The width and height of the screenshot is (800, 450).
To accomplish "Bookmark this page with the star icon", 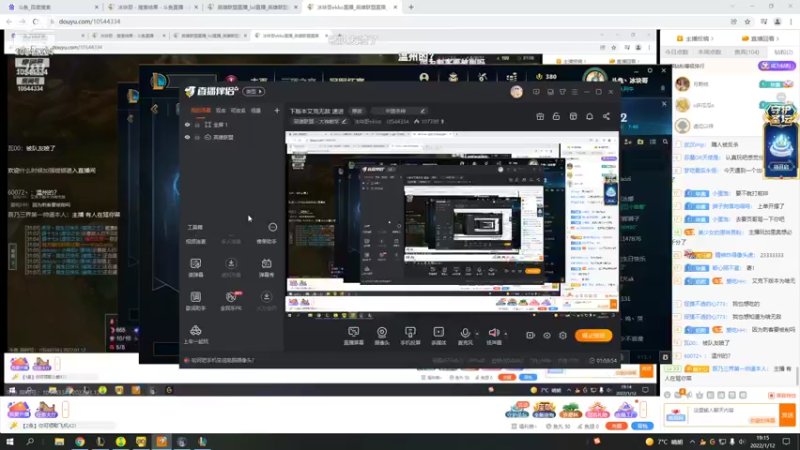I will tap(747, 21).
